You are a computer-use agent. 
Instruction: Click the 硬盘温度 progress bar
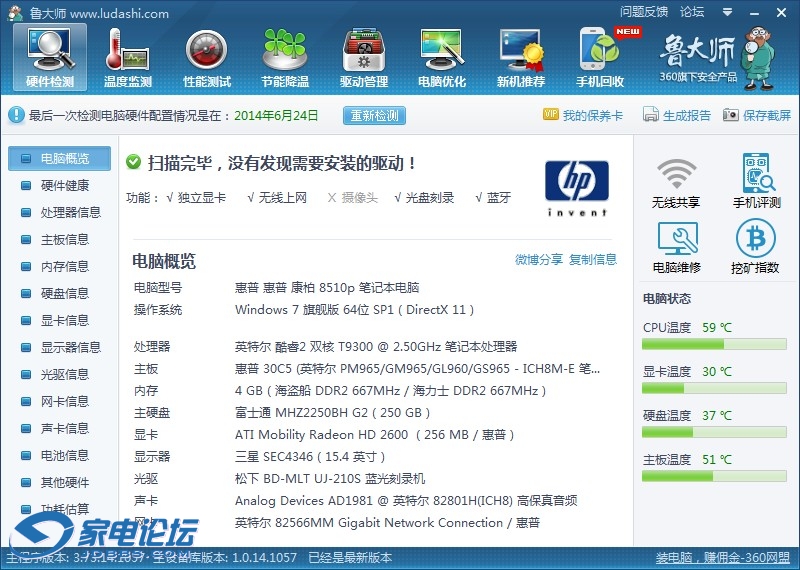point(714,433)
